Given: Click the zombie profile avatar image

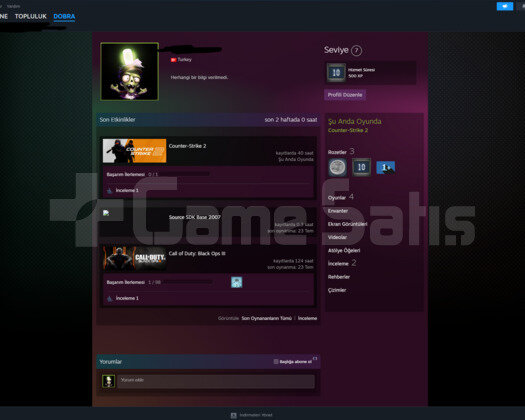Looking at the screenshot, I should coord(130,71).
